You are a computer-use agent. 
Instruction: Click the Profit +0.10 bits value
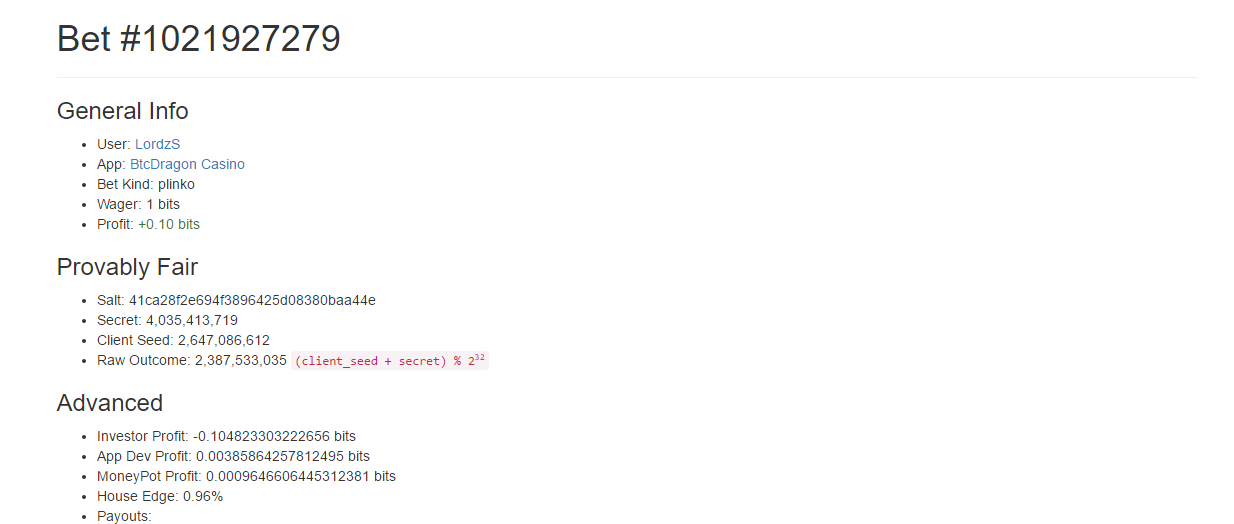tap(169, 224)
